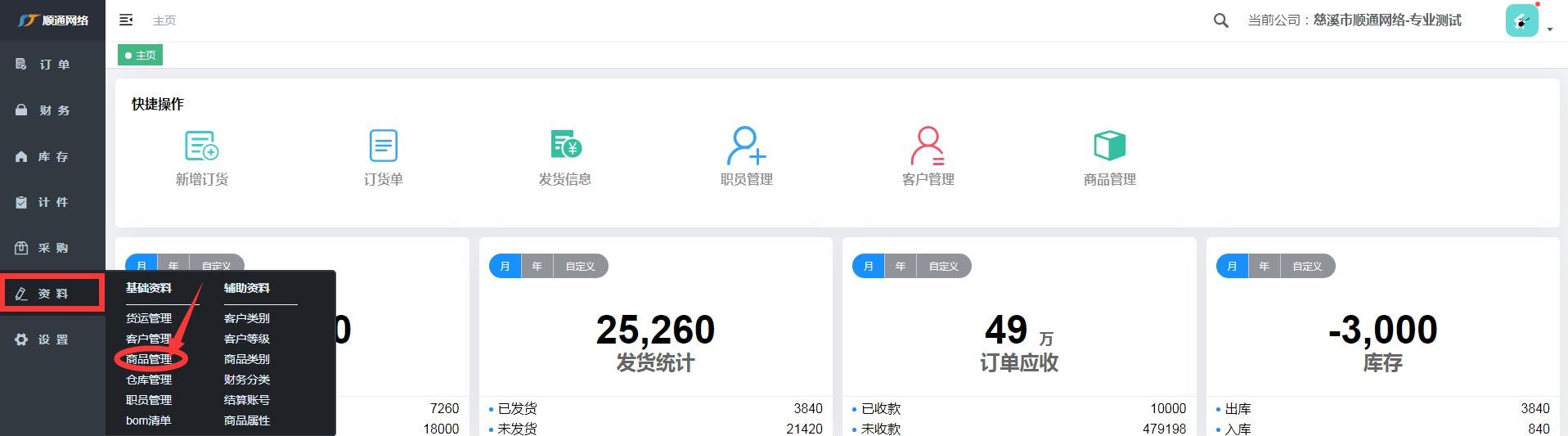Open 客户类别 under 辅助资料
Viewport: 1568px width, 436px height.
(x=246, y=318)
